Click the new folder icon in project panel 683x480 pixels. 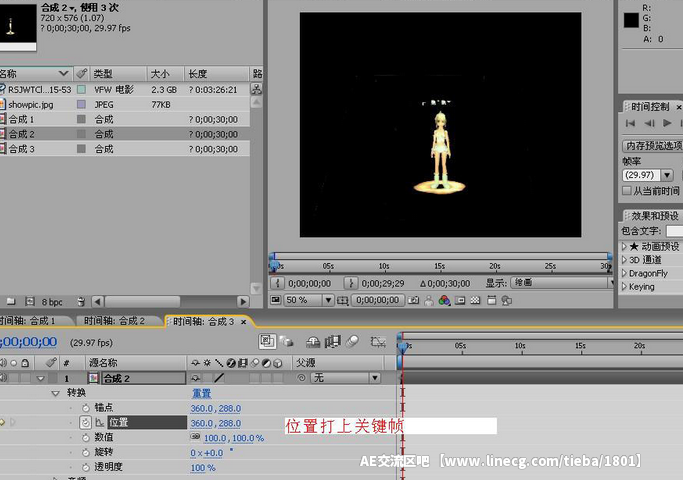(x=11, y=301)
